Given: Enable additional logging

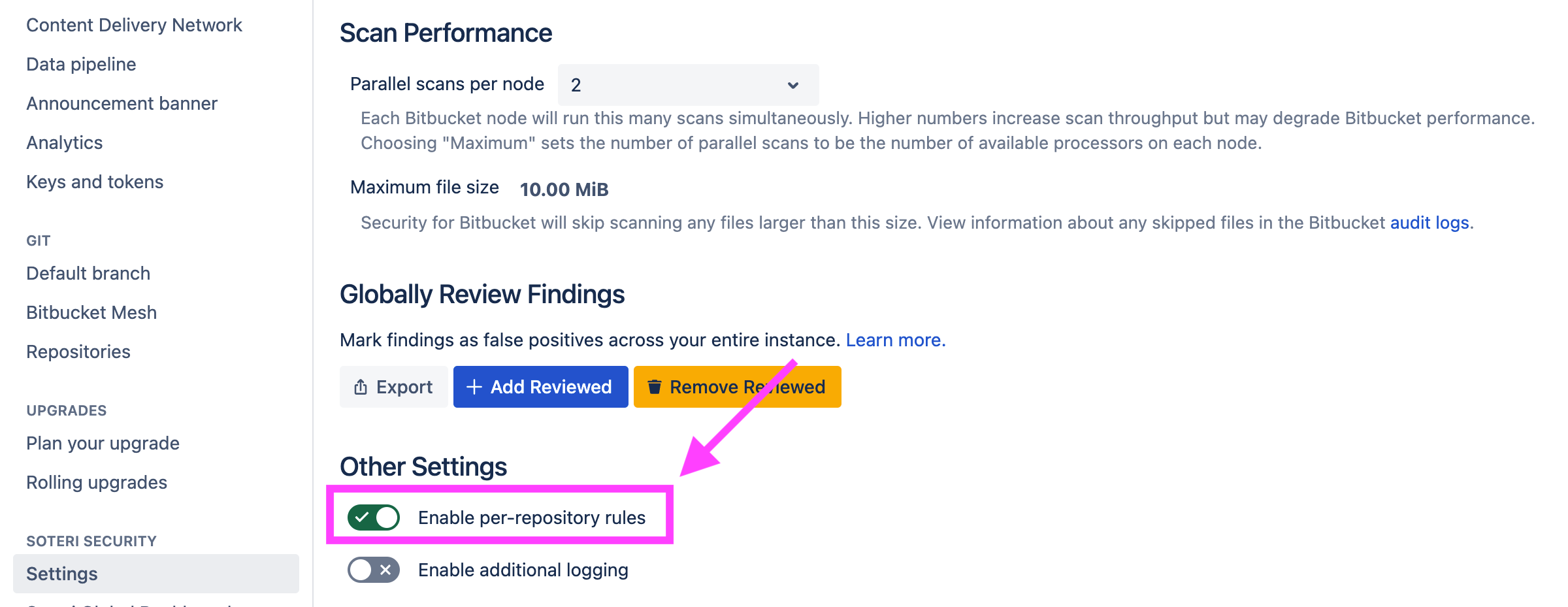Looking at the screenshot, I should click(372, 569).
